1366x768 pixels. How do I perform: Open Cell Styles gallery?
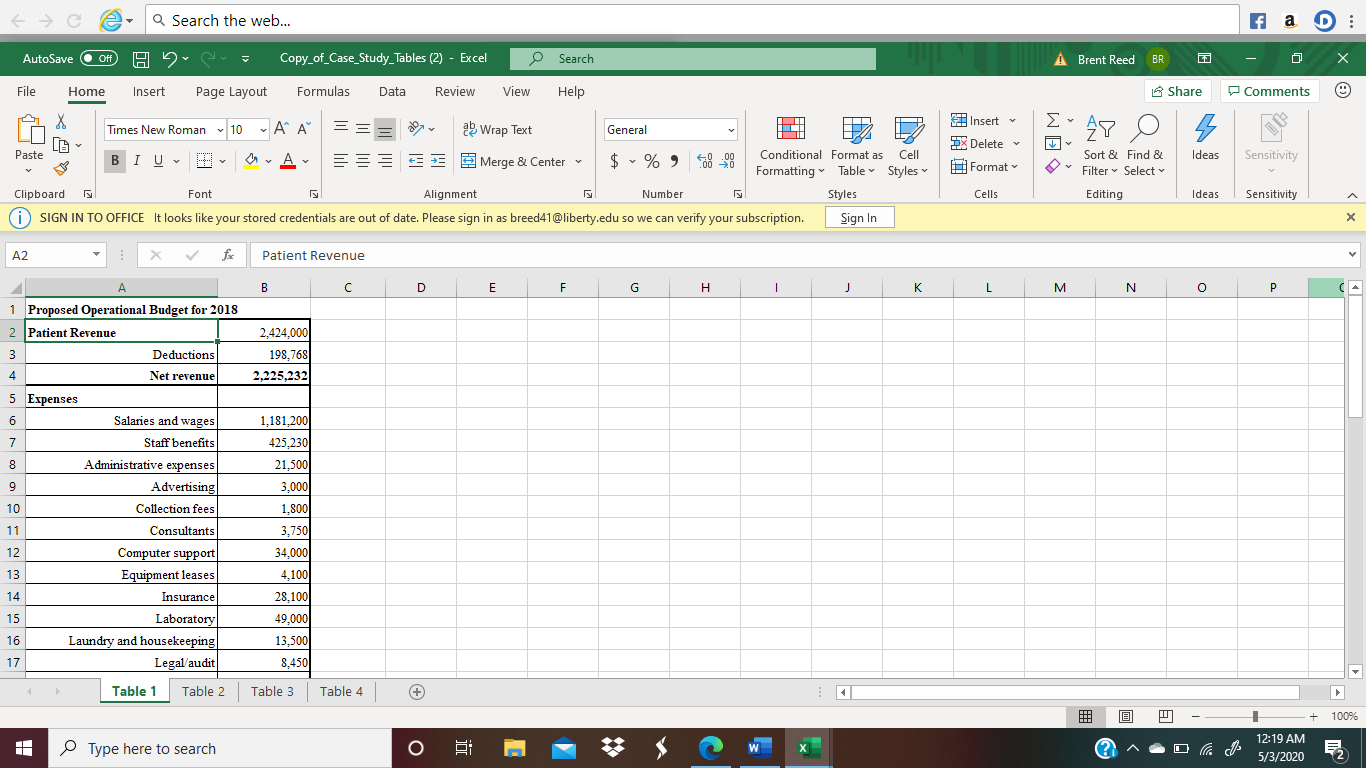coord(909,145)
